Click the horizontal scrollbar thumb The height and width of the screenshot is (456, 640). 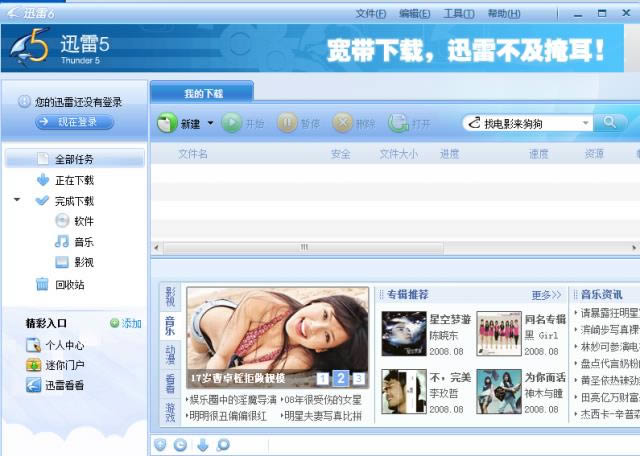(304, 247)
